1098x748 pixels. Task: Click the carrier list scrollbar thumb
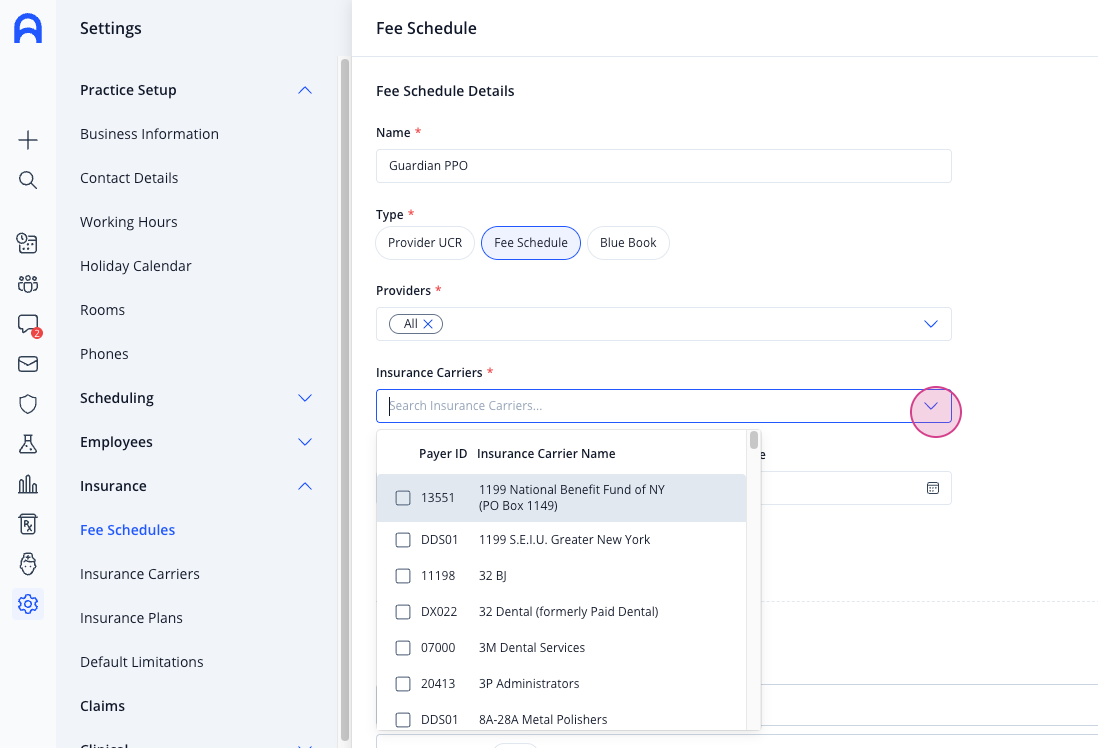(x=753, y=440)
